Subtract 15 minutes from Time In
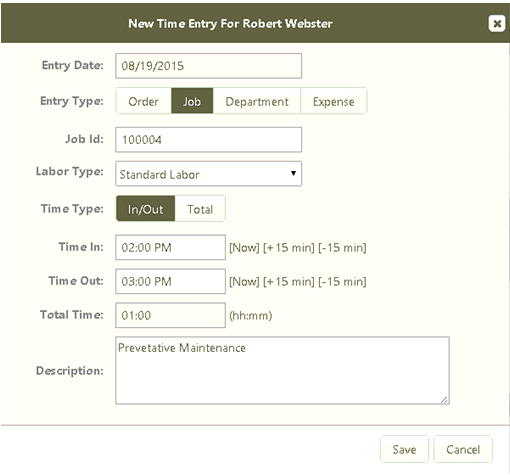The width and height of the screenshot is (510, 475). click(342, 248)
